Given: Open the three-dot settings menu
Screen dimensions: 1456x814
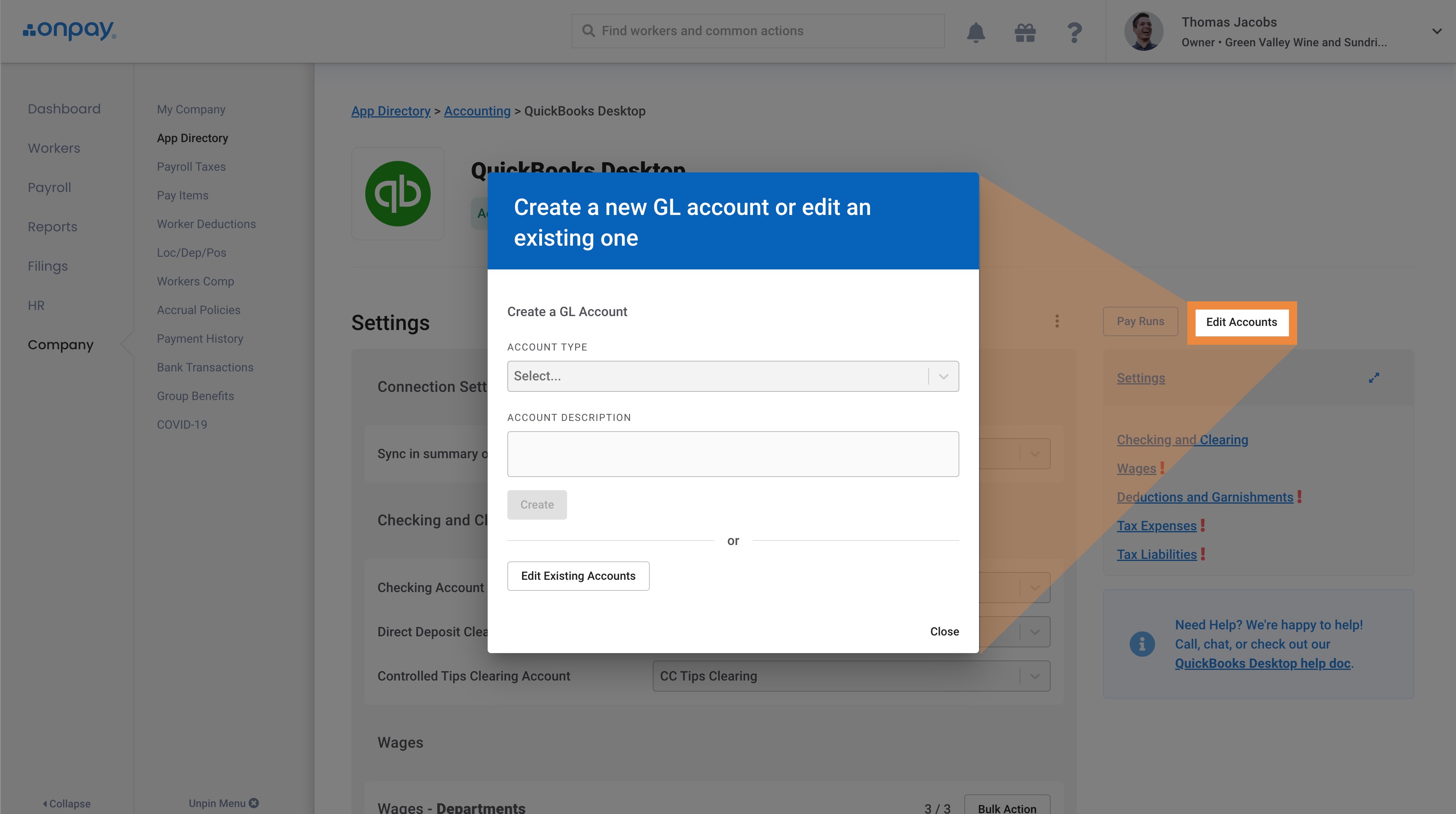Looking at the screenshot, I should (x=1056, y=321).
